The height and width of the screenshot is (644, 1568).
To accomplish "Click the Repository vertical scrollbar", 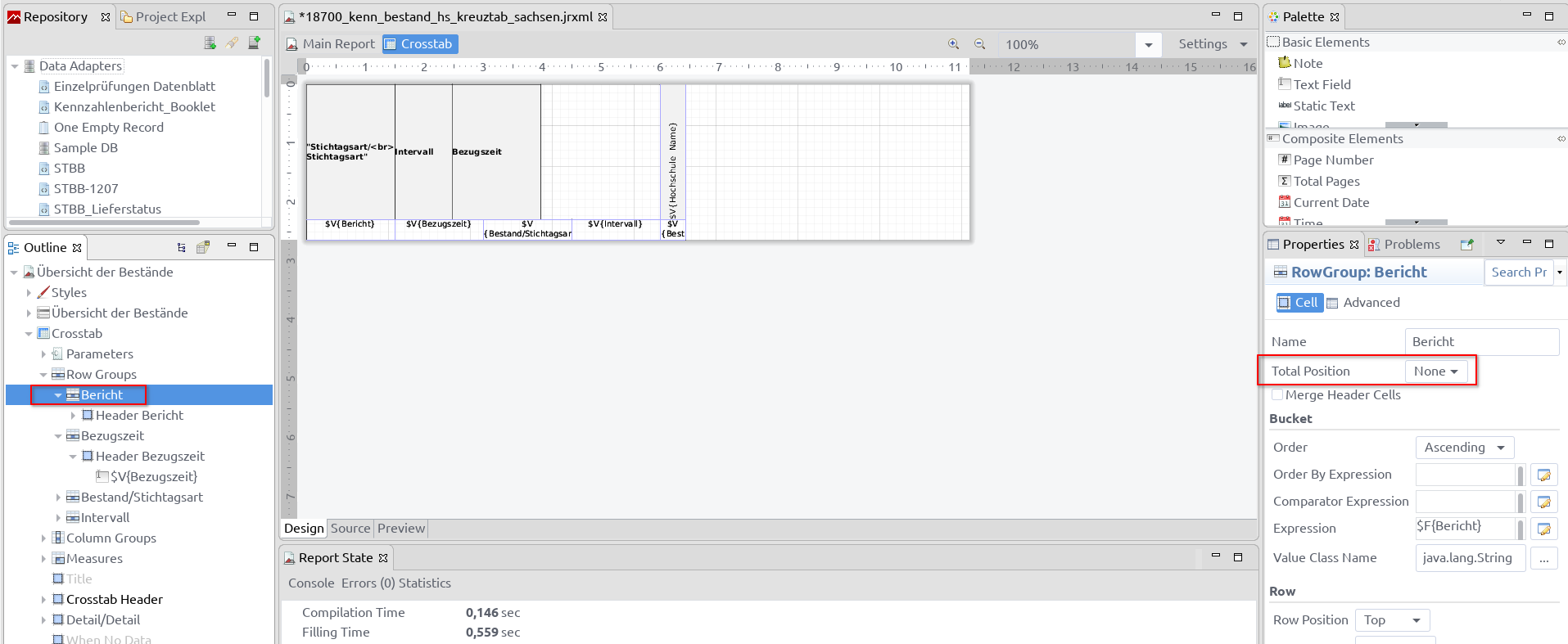I will (x=267, y=78).
